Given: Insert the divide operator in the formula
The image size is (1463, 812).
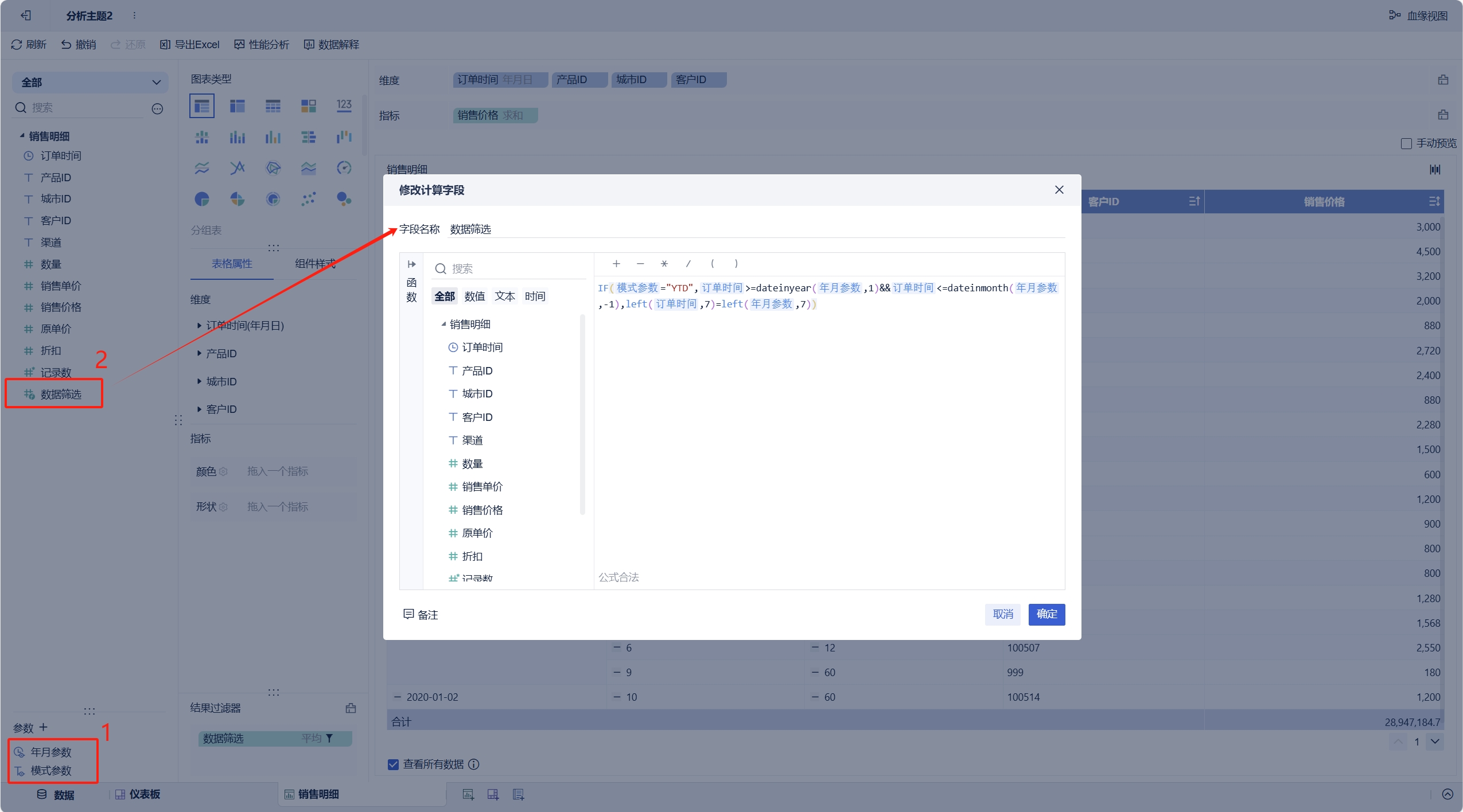Looking at the screenshot, I should click(x=688, y=264).
